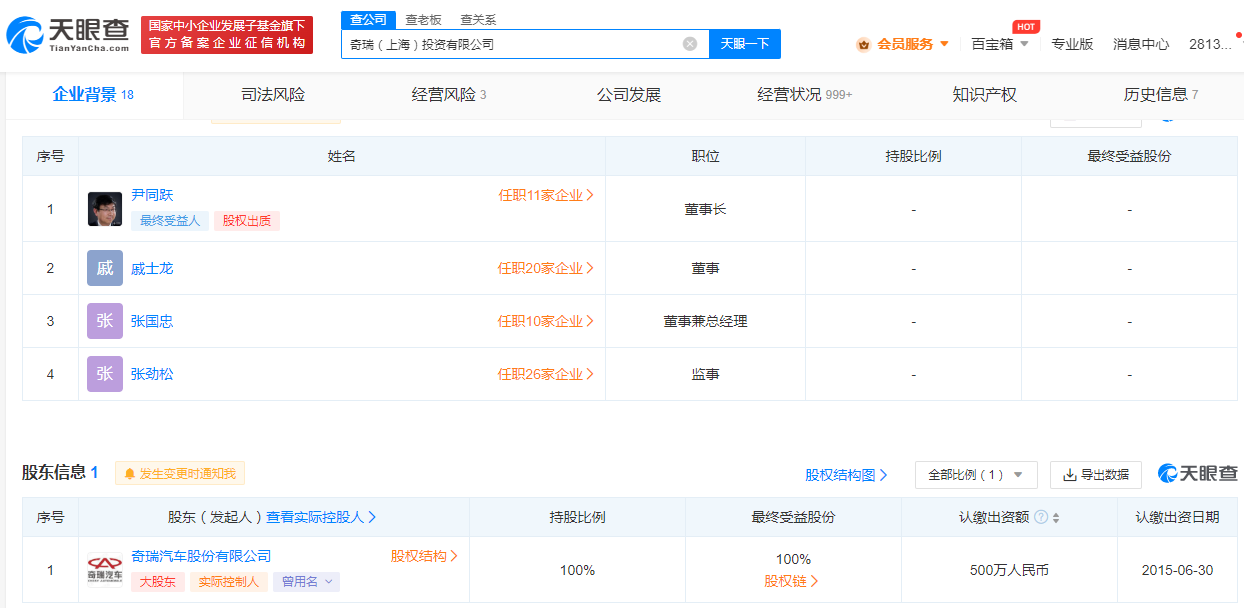Switch to the 查老板 search tab
Screen dimensions: 1244x608
click(x=423, y=19)
